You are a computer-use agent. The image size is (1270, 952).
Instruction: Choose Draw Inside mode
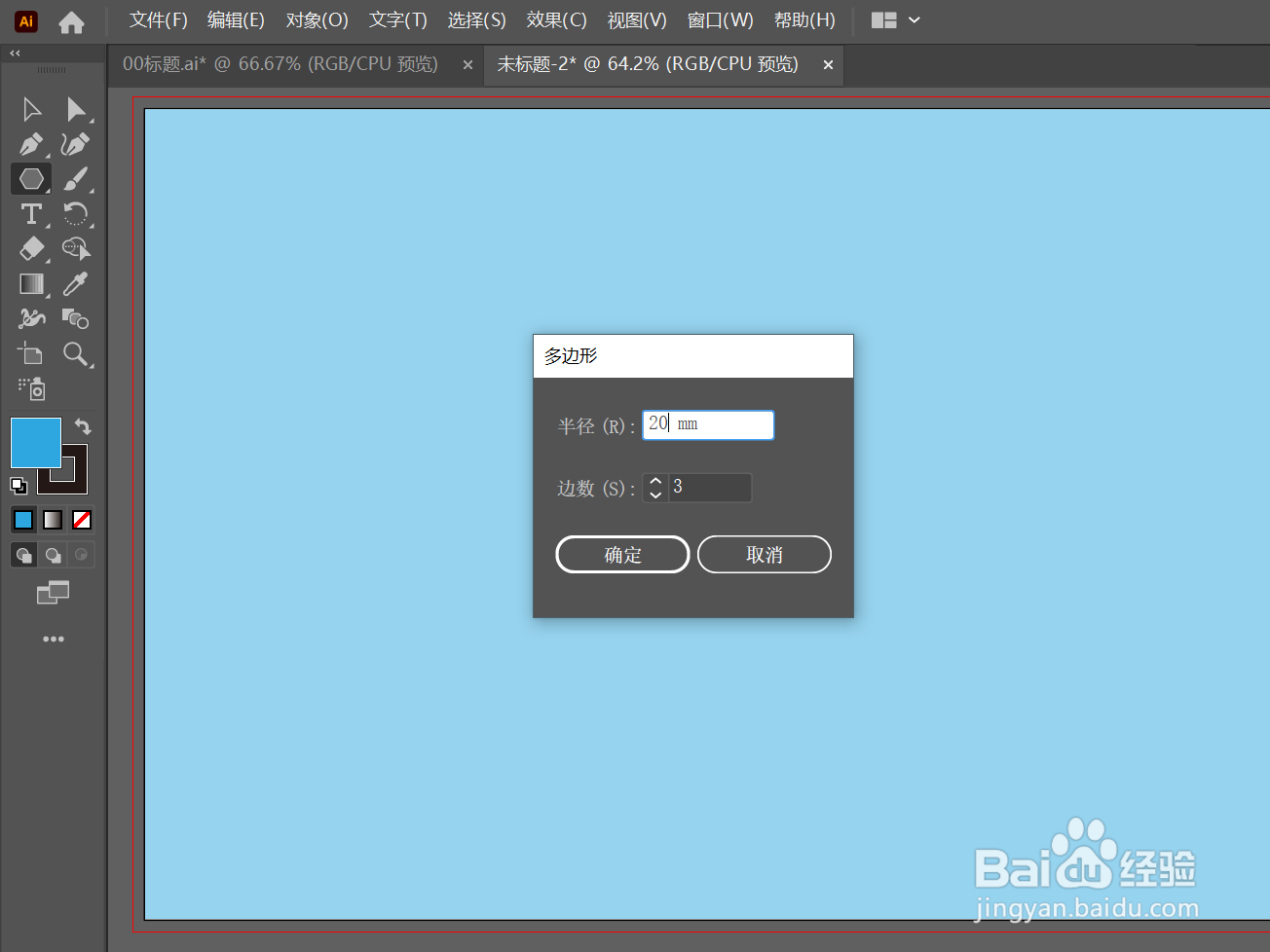(82, 555)
